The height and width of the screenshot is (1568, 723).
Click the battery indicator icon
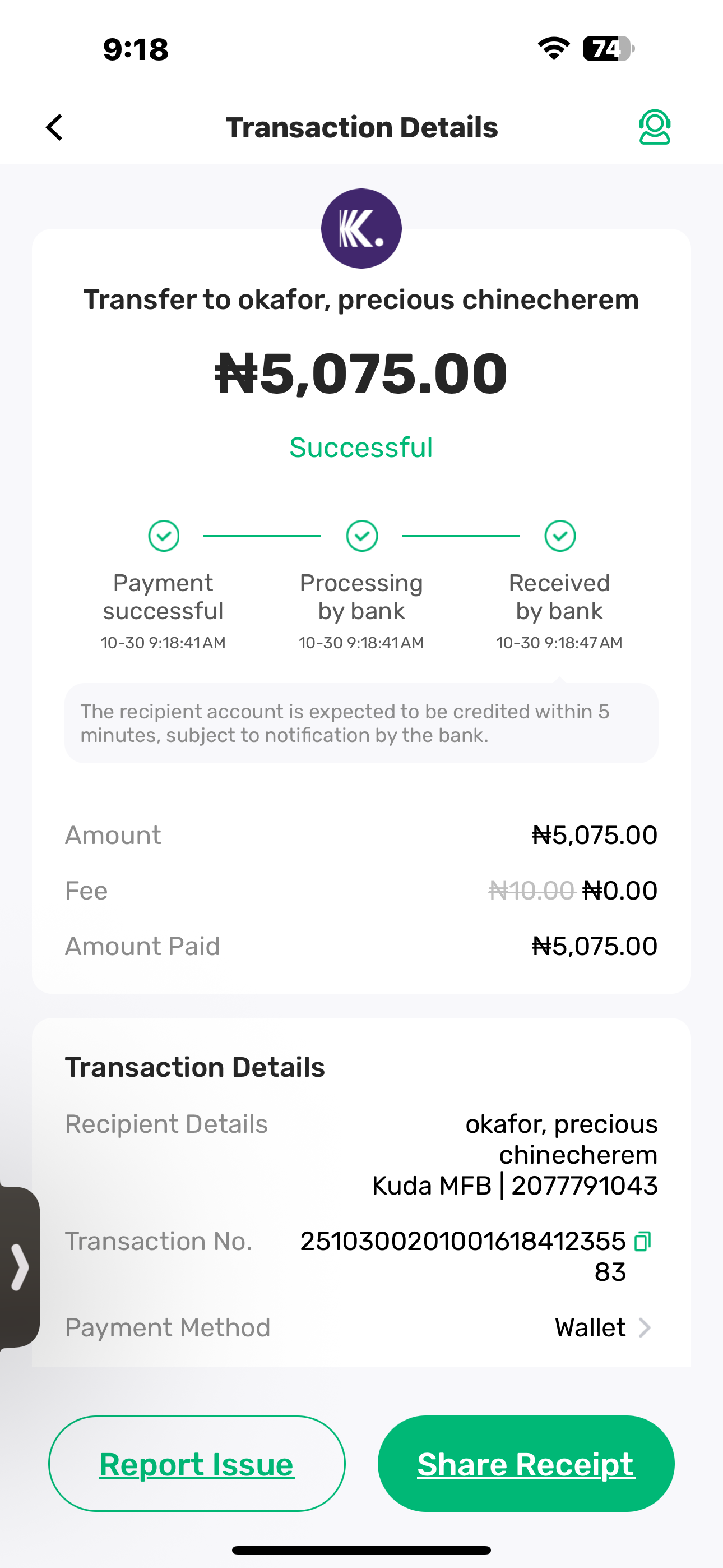pos(608,49)
